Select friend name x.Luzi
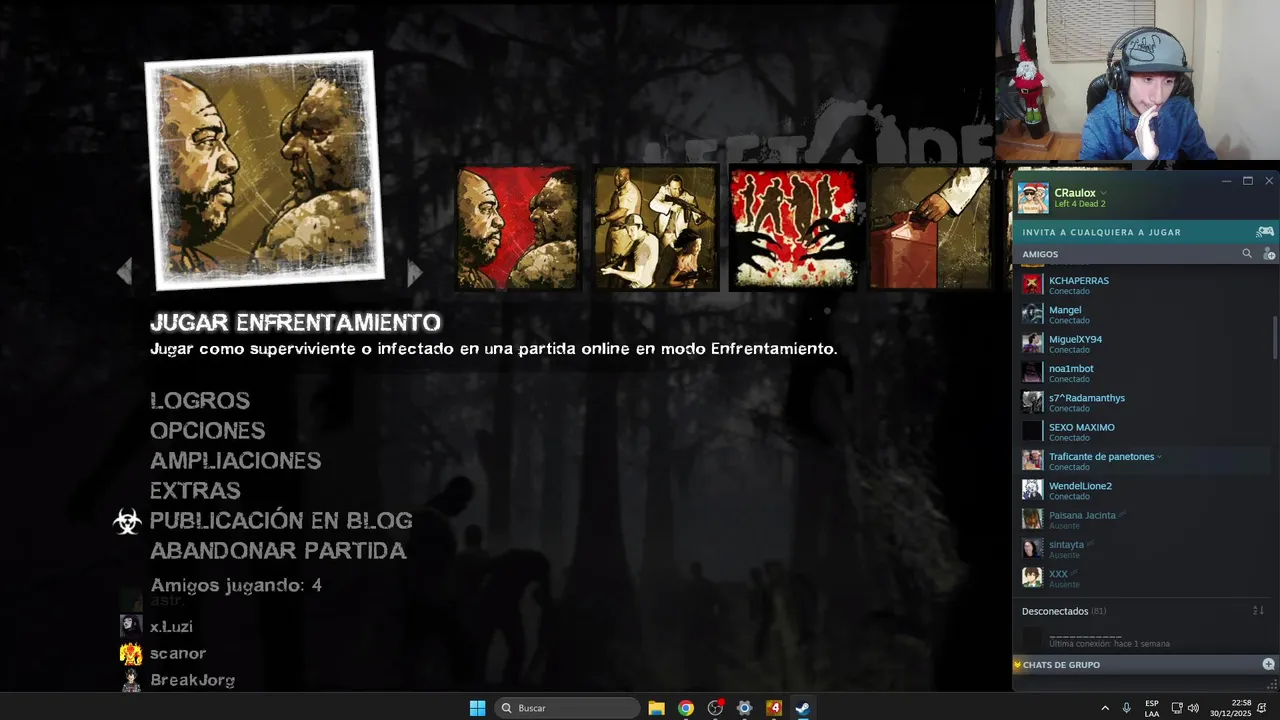Viewport: 1280px width, 720px height. (171, 627)
